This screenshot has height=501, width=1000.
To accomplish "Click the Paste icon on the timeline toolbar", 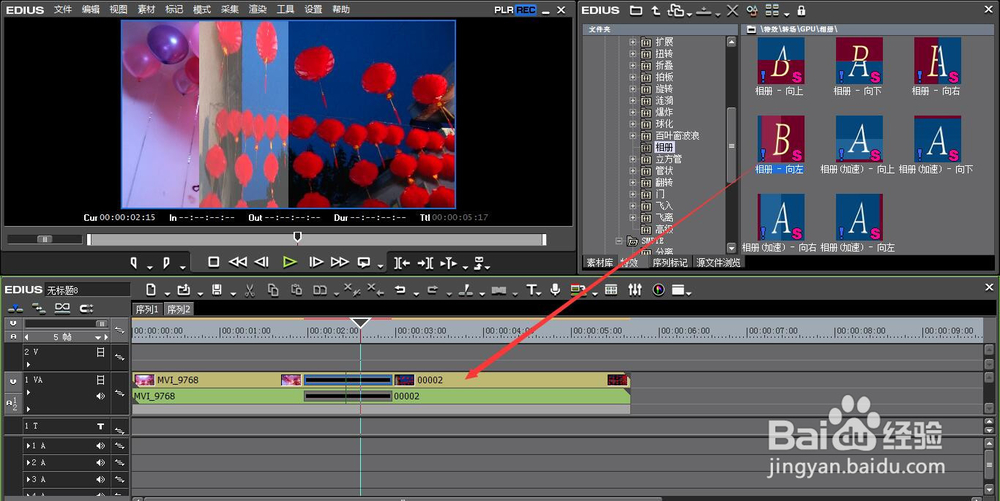I will tap(297, 290).
